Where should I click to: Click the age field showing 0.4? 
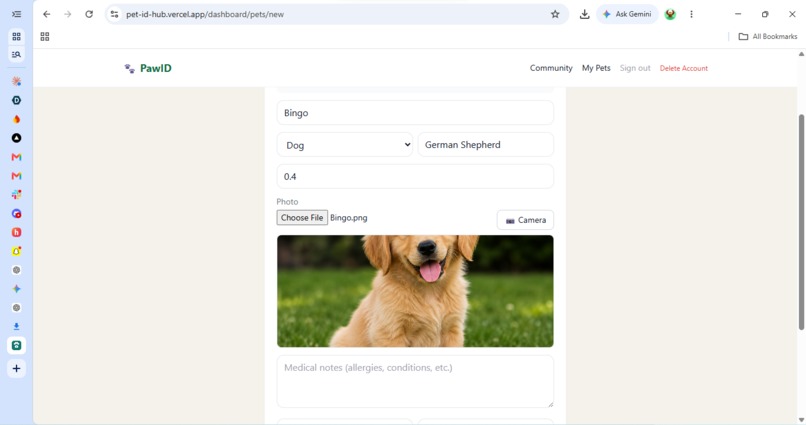point(415,176)
